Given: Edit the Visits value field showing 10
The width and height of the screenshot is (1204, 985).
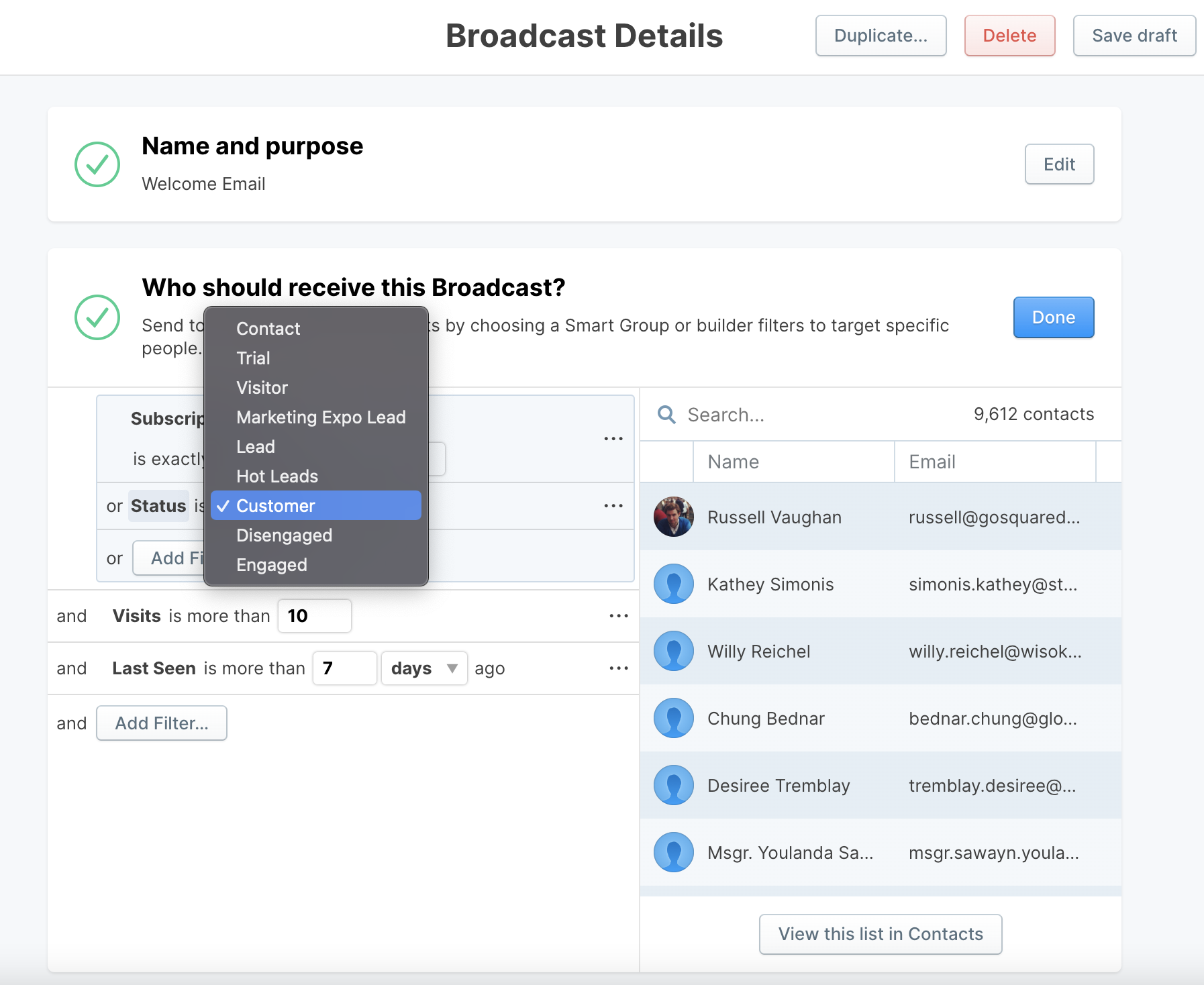Looking at the screenshot, I should click(315, 616).
